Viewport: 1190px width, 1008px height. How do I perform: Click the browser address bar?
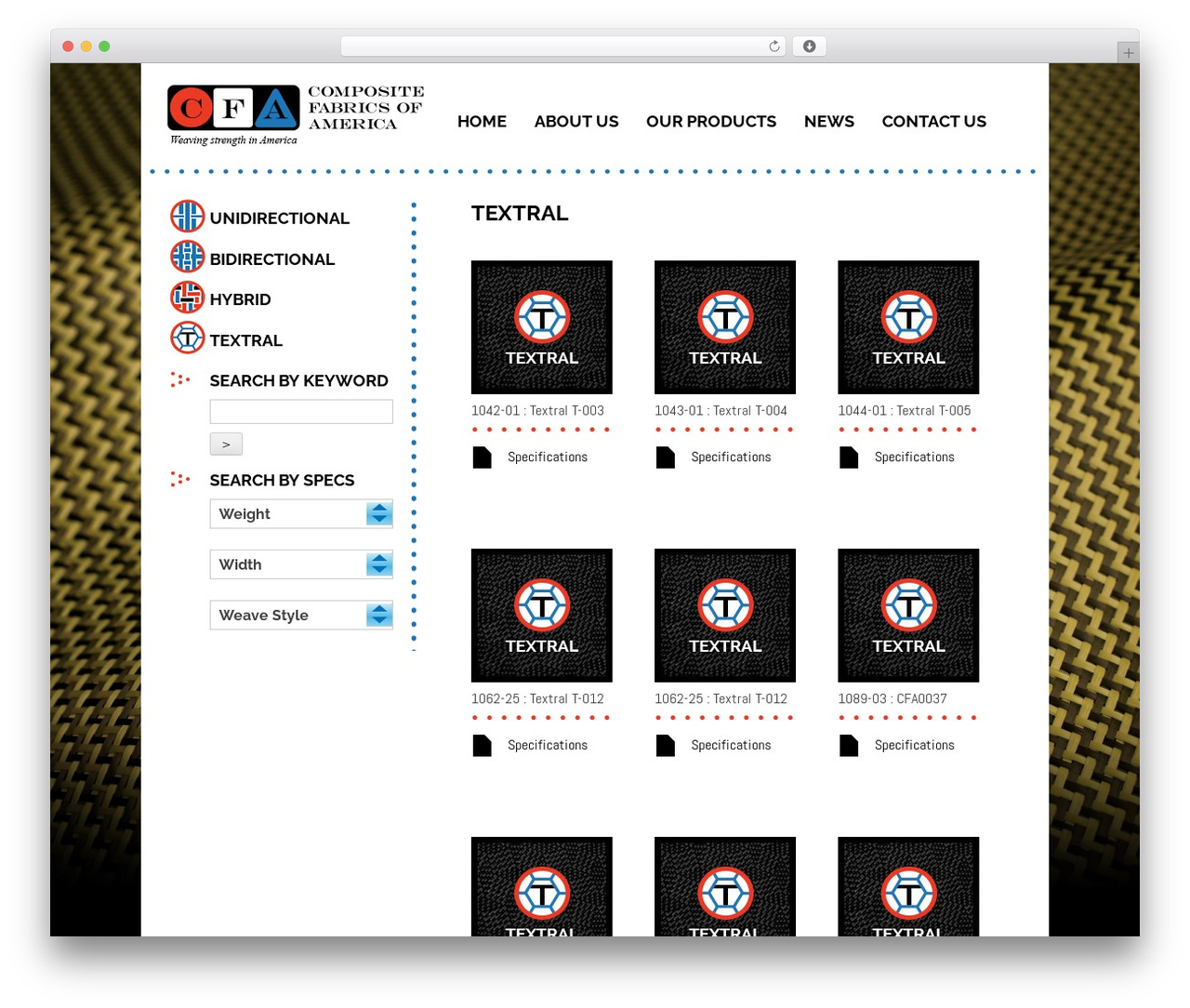tap(563, 46)
